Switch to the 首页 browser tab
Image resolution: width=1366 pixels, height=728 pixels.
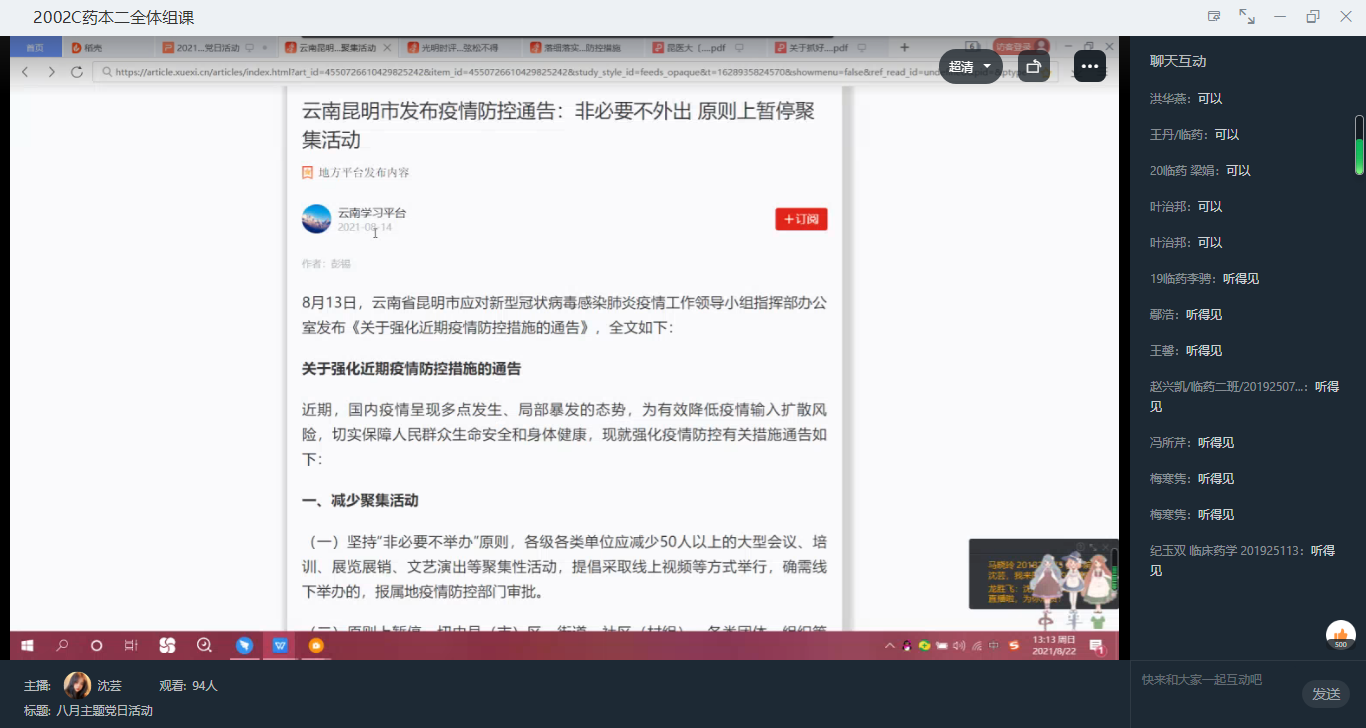(x=35, y=48)
